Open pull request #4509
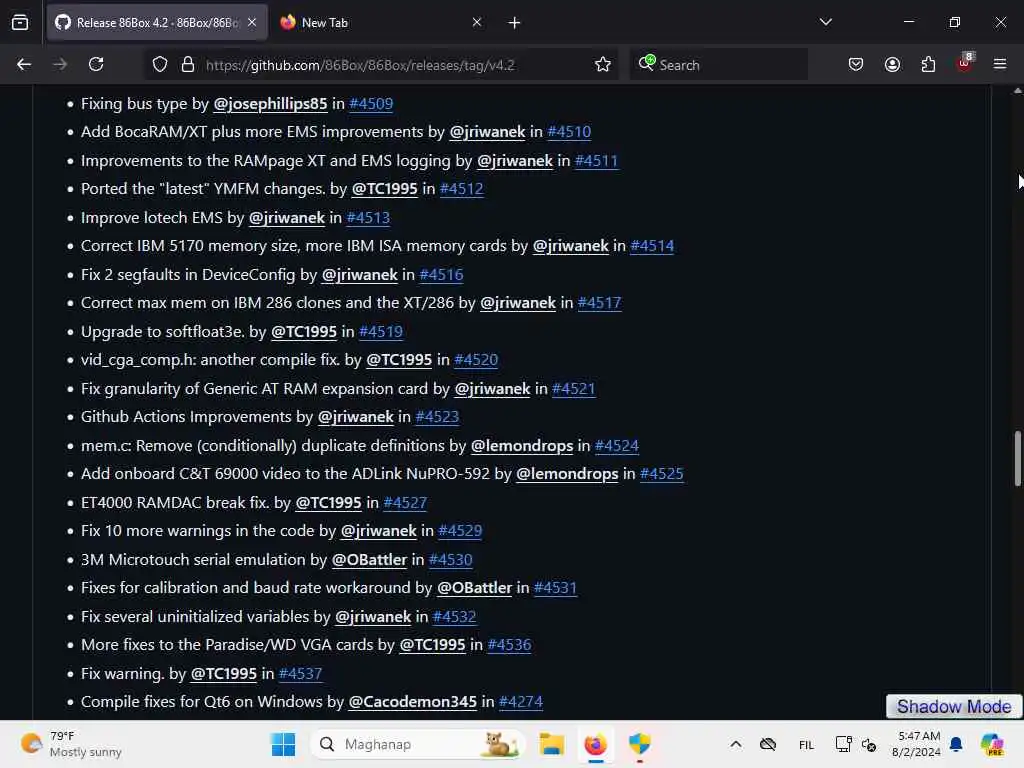Image resolution: width=1024 pixels, height=768 pixels. (371, 104)
